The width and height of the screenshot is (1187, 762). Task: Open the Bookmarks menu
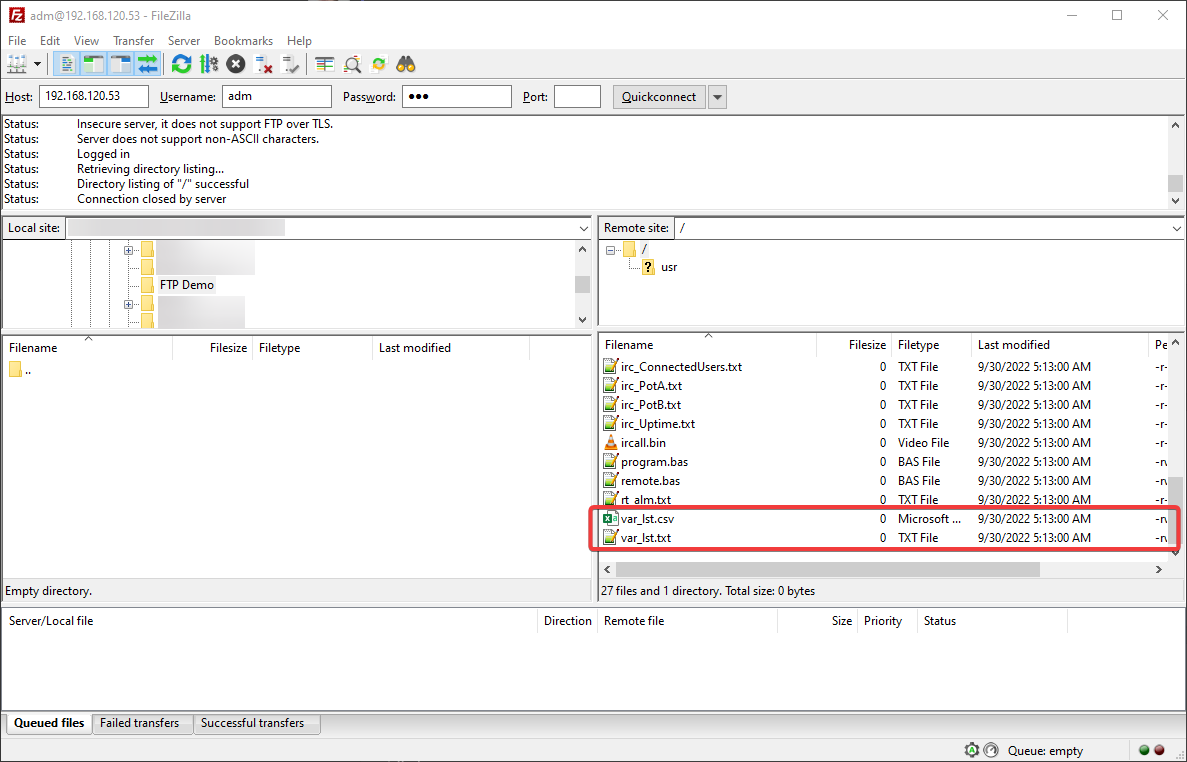tap(243, 41)
